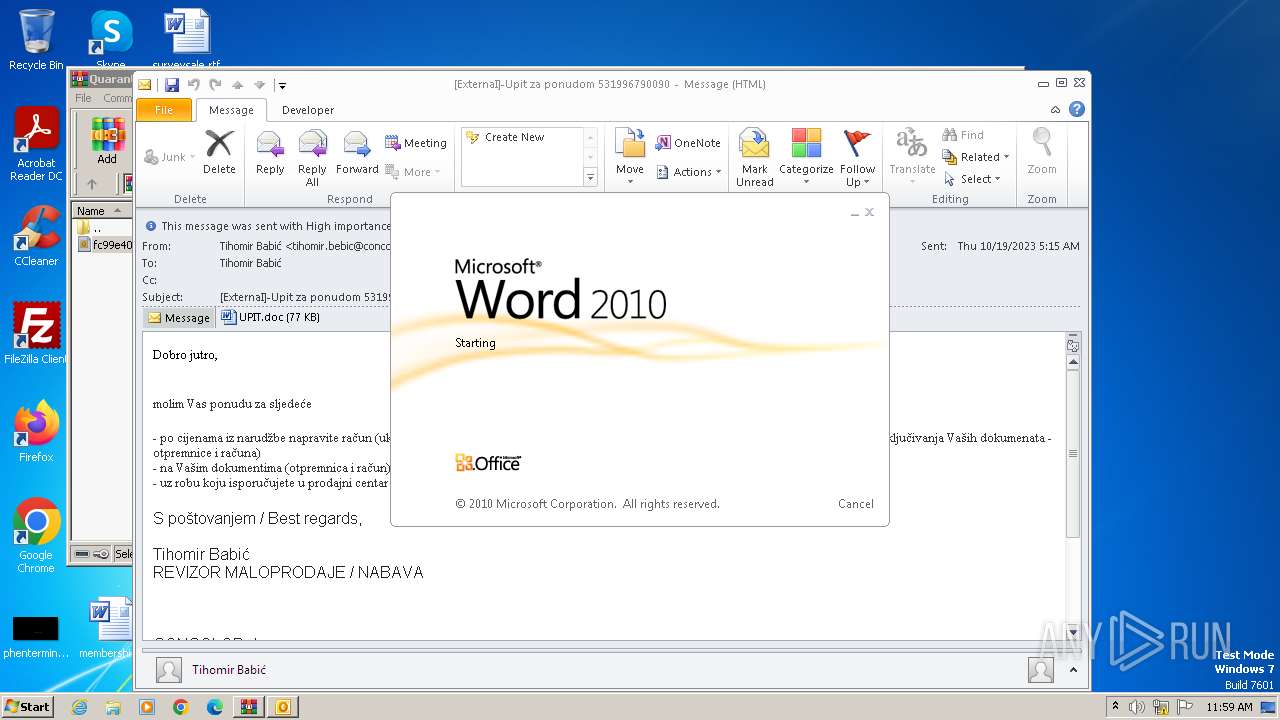Open Firefox desktop icon
The height and width of the screenshot is (720, 1280).
[36, 431]
